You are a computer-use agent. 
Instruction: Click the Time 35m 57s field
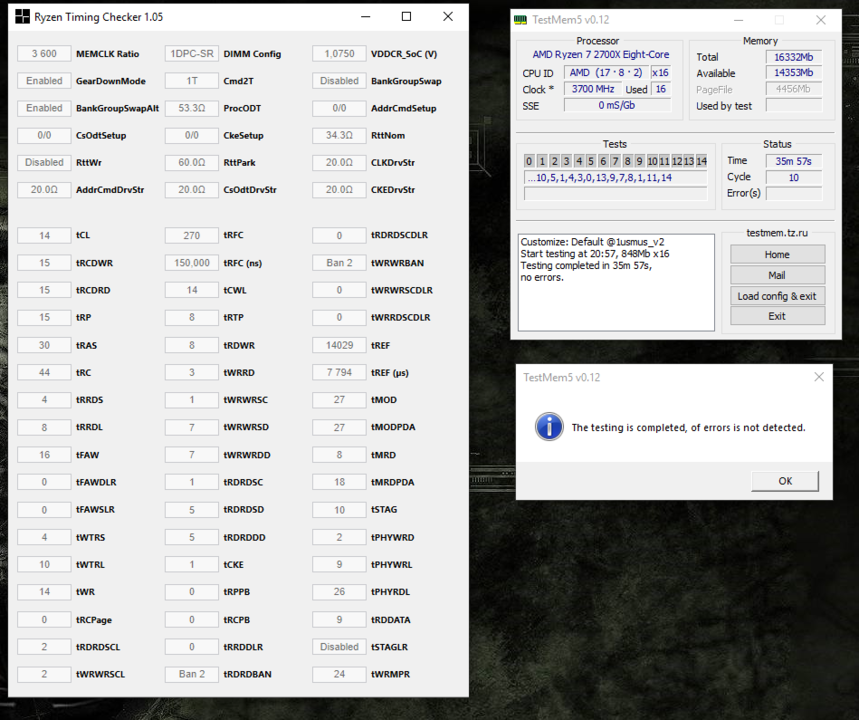click(x=794, y=161)
